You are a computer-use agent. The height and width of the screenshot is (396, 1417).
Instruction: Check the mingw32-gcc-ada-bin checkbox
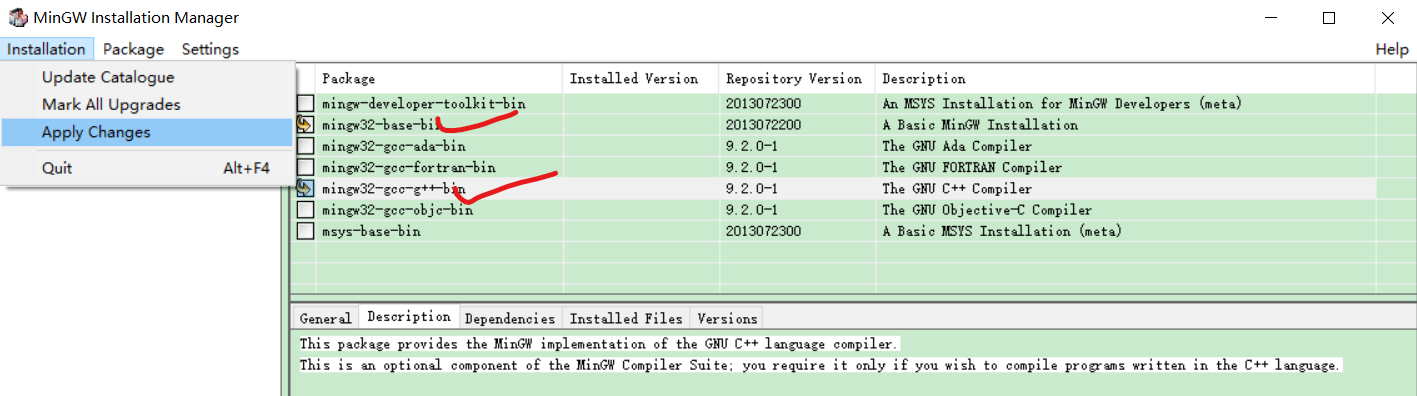[305, 146]
